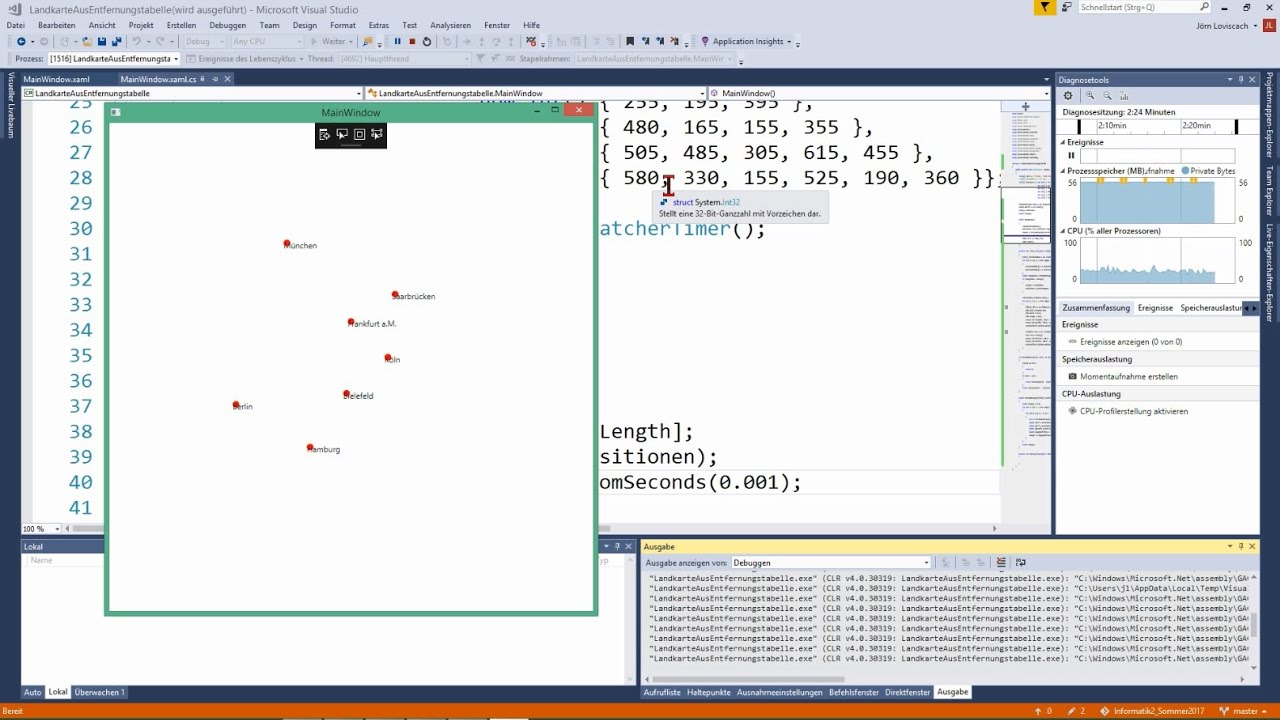Open the feedback icon next to Schnellstart
Viewport: 1280px width, 720px height.
[x=1069, y=7]
